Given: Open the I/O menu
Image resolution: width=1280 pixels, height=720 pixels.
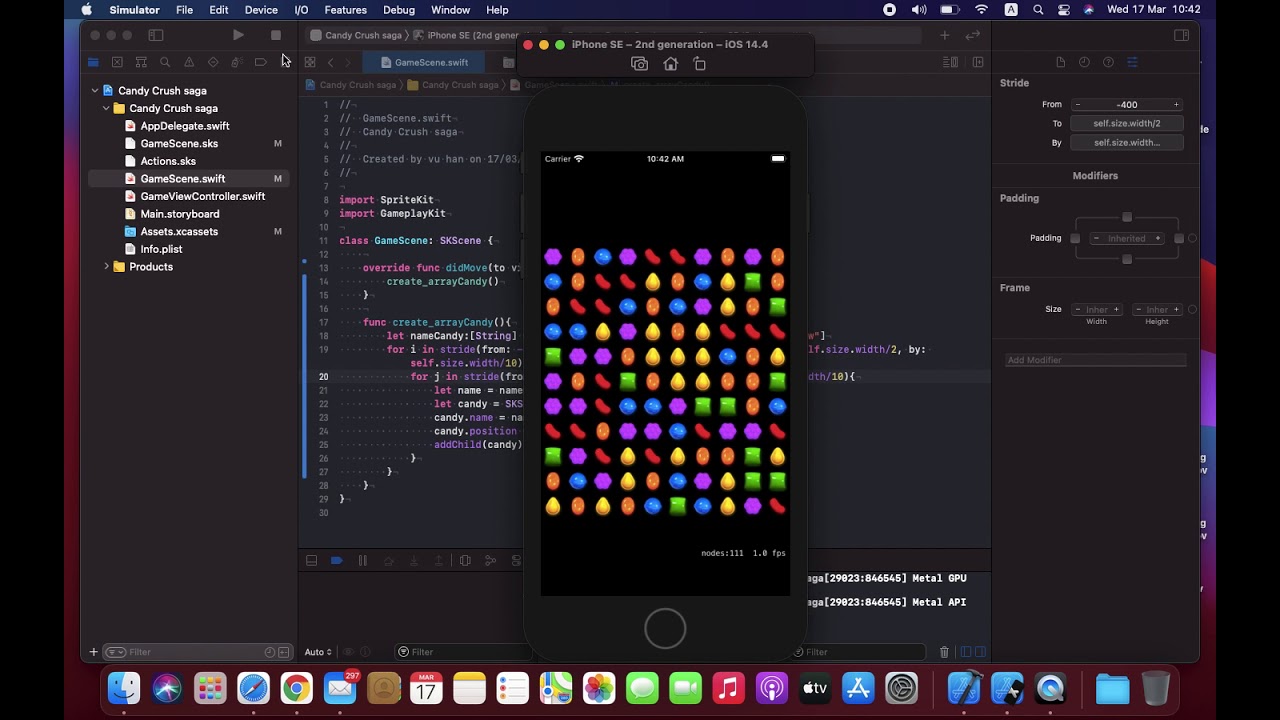Looking at the screenshot, I should 301,10.
